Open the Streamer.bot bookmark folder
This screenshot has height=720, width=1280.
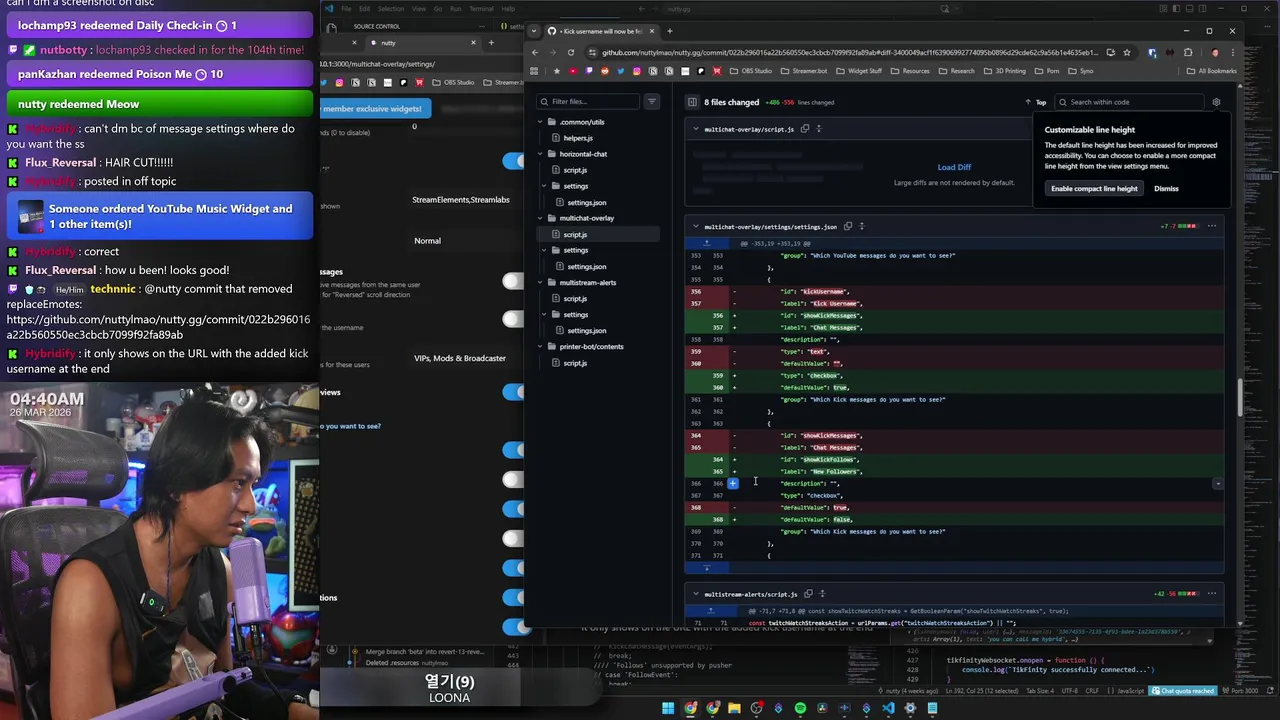(805, 71)
